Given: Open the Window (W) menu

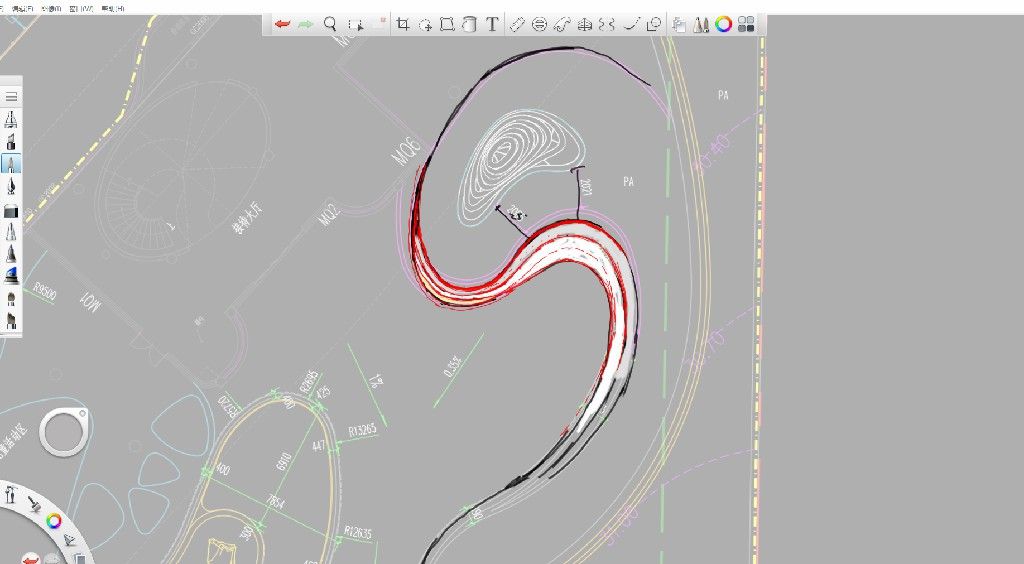Looking at the screenshot, I should click(x=81, y=8).
